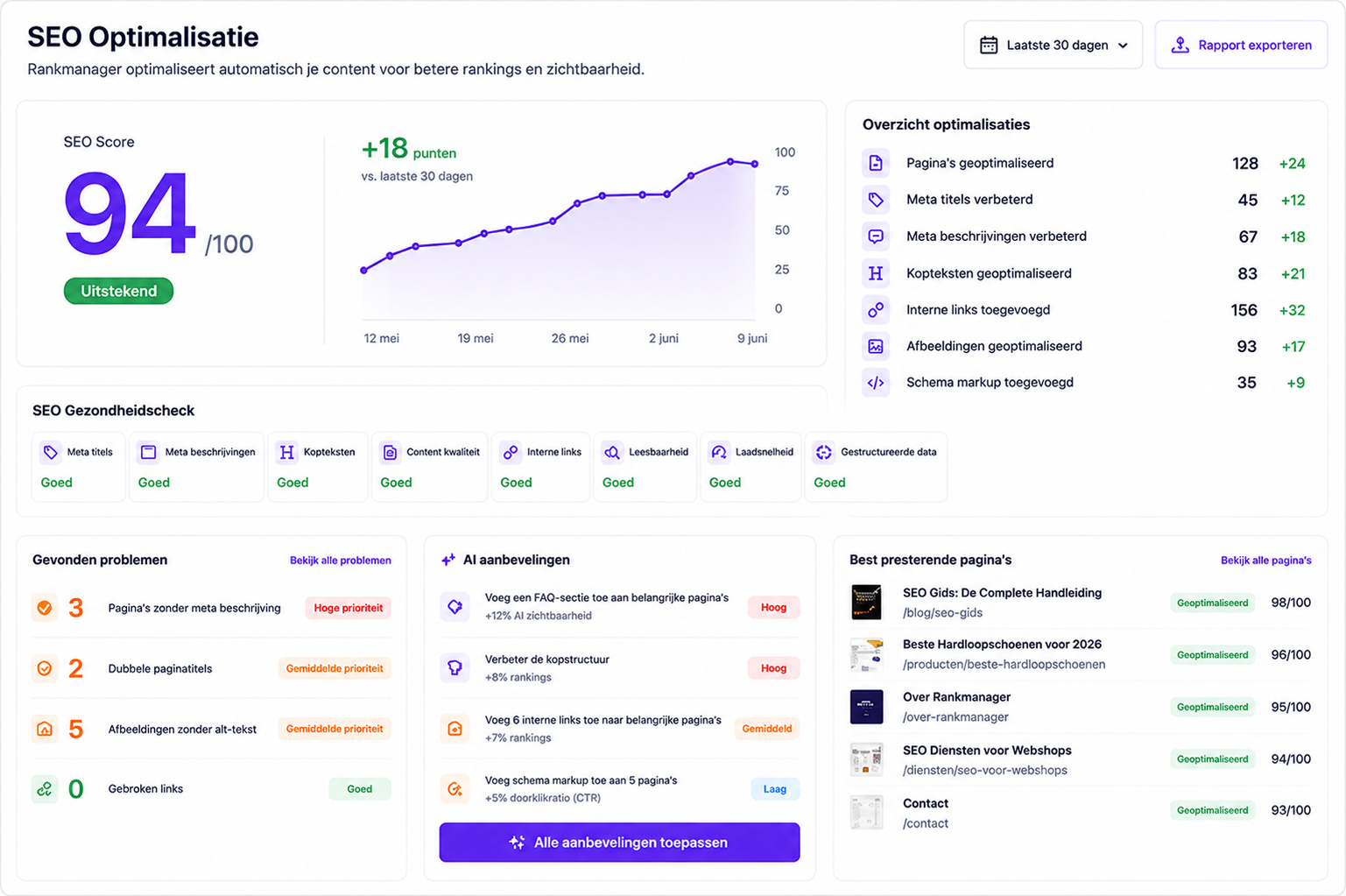Open the Over Rankmanager page thumbnail
Viewport: 1346px width, 896px height.
[867, 707]
